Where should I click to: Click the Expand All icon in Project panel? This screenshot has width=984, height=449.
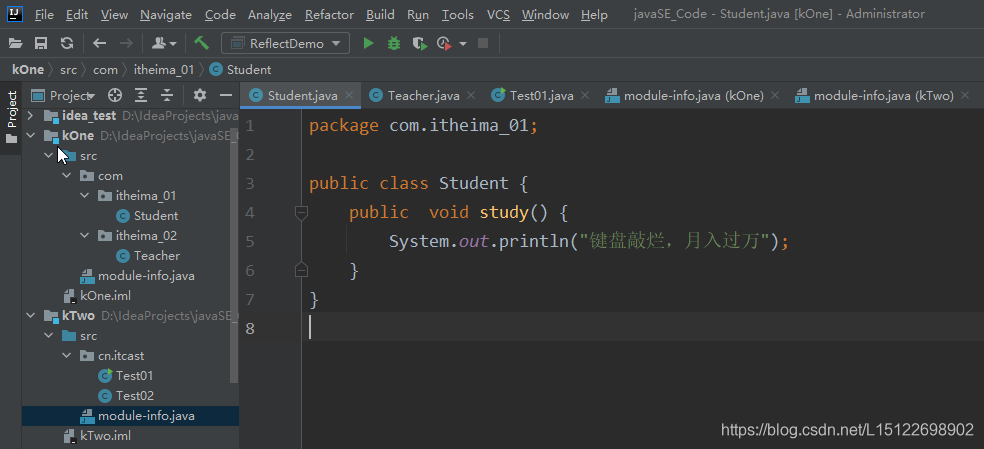coord(141,95)
